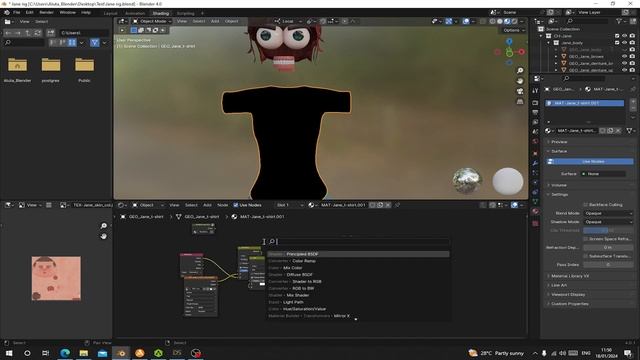Toggle the Backface Culling checkbox
The height and width of the screenshot is (360, 640).
(585, 204)
